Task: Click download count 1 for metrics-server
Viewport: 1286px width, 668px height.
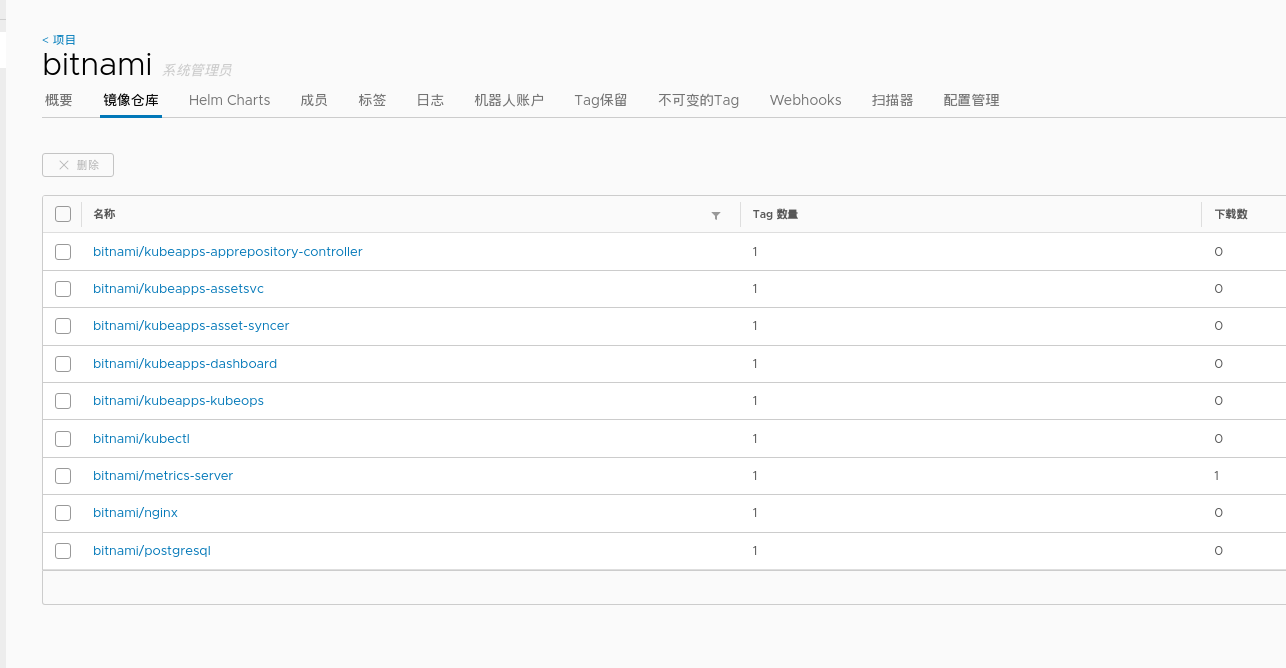Action: coord(1217,476)
